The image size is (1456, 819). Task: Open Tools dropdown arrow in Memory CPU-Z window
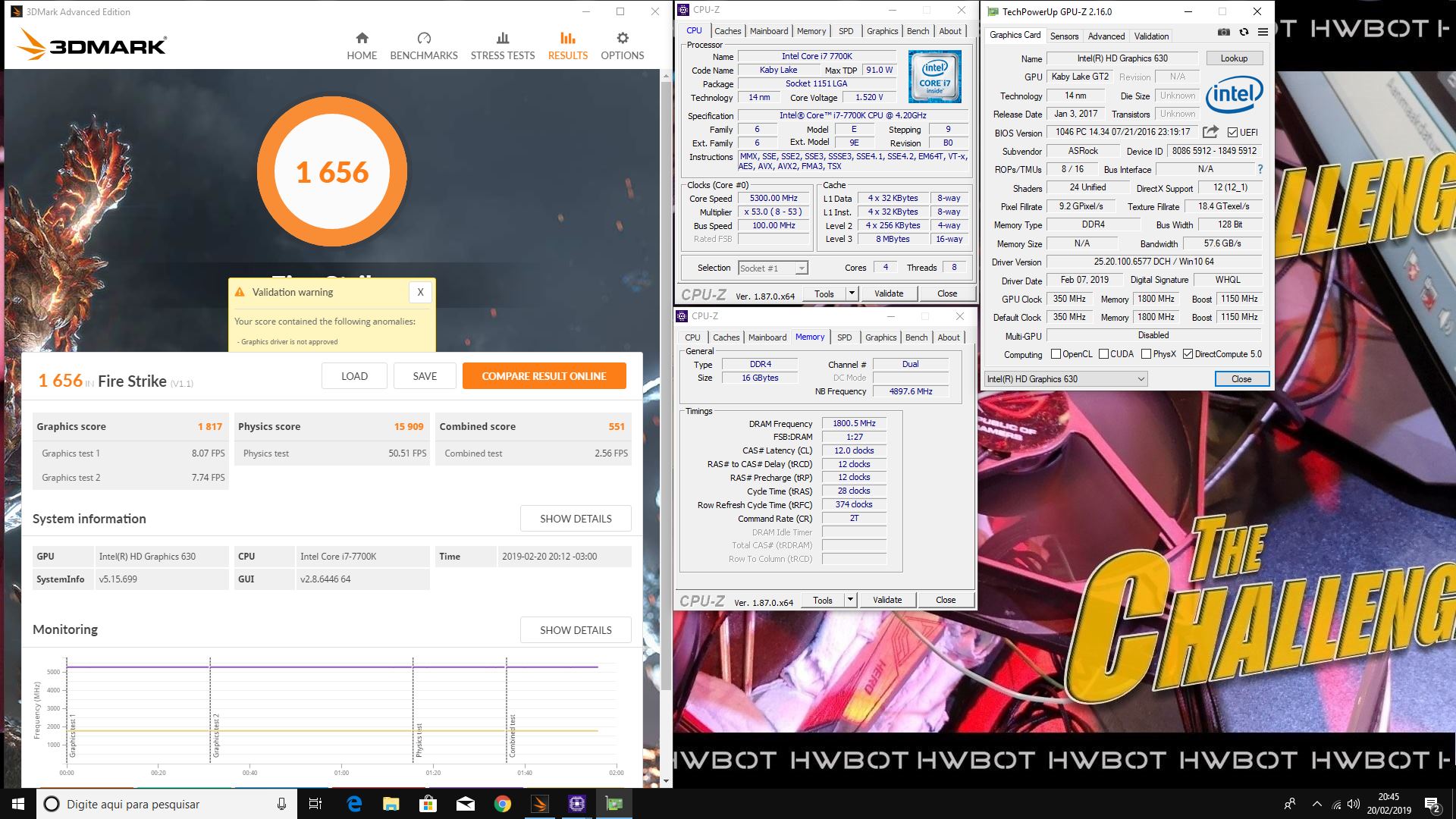(850, 600)
